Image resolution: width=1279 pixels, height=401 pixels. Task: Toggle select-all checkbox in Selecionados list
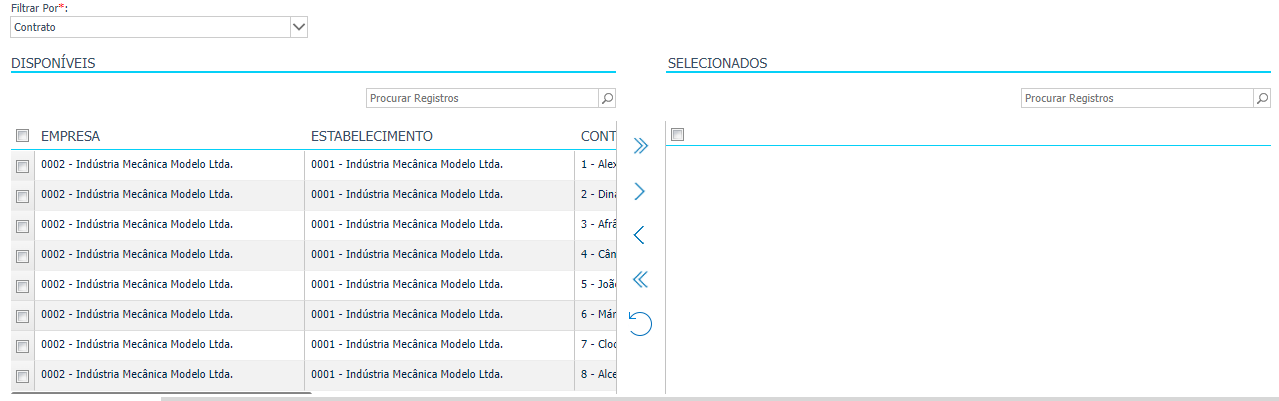point(677,135)
